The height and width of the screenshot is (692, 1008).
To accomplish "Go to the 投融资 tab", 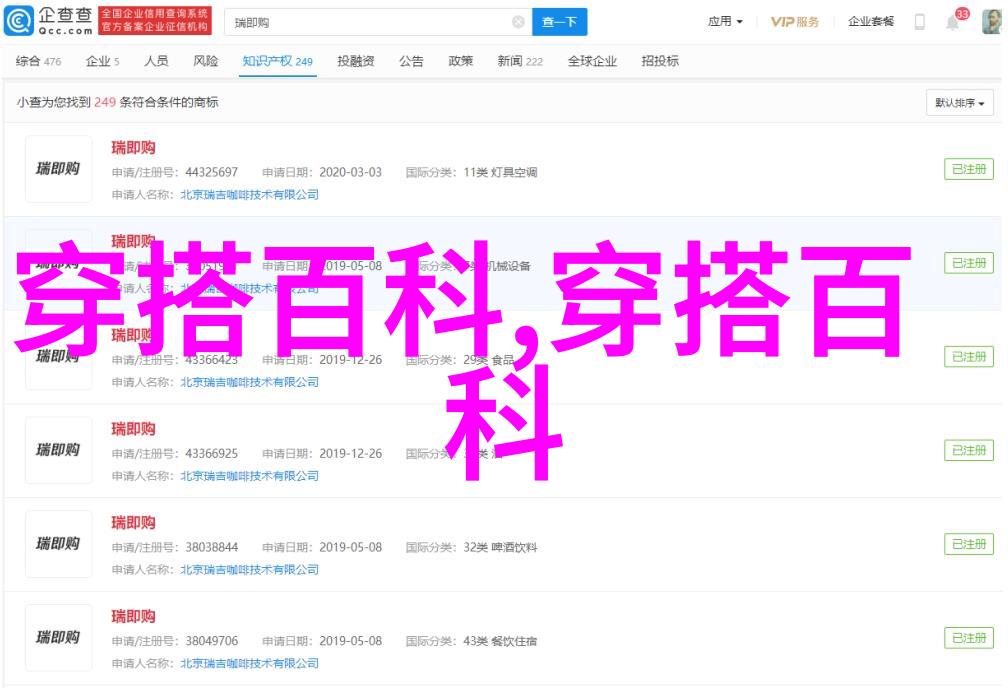I will 356,61.
